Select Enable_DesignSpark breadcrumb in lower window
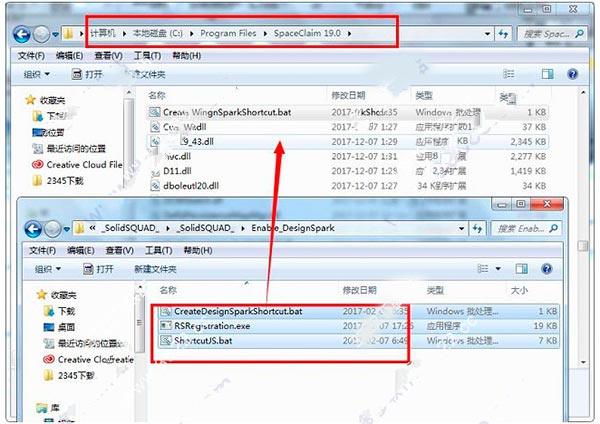The width and height of the screenshot is (600, 424). (x=293, y=228)
